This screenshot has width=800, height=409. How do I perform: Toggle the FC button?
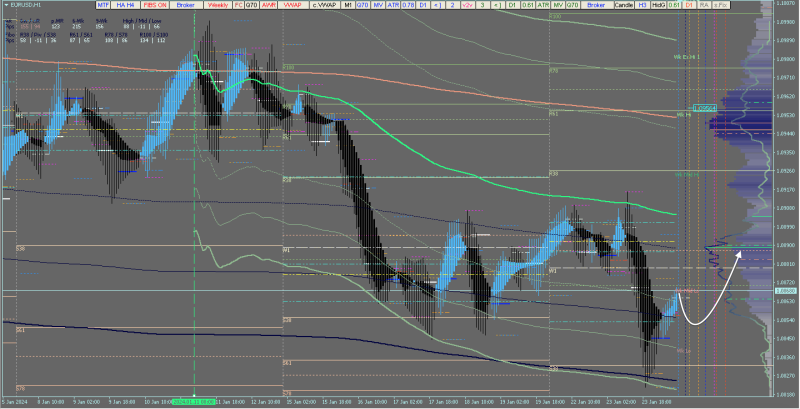(x=238, y=5)
